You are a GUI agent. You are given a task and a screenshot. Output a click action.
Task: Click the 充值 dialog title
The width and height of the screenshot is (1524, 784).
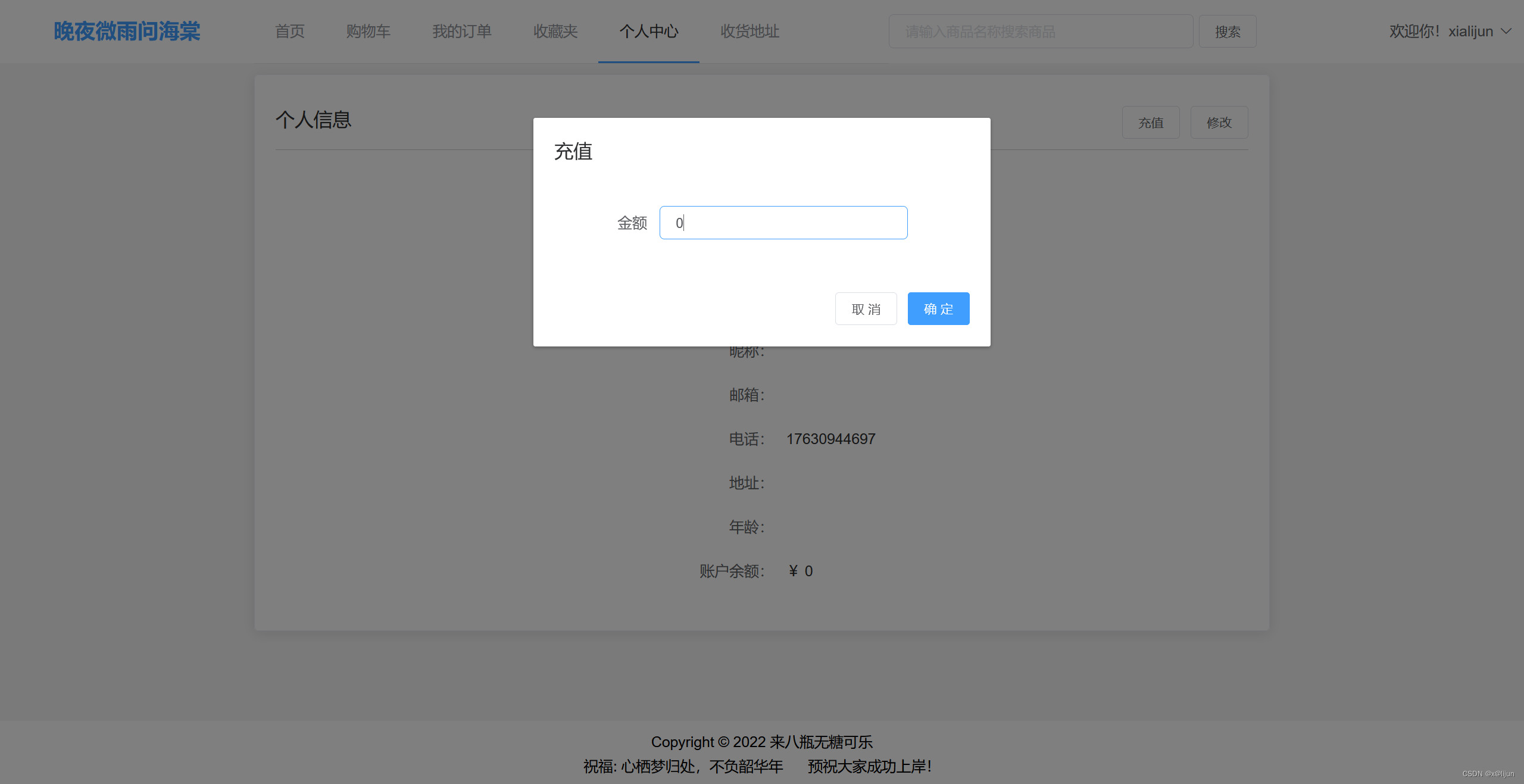(x=573, y=151)
